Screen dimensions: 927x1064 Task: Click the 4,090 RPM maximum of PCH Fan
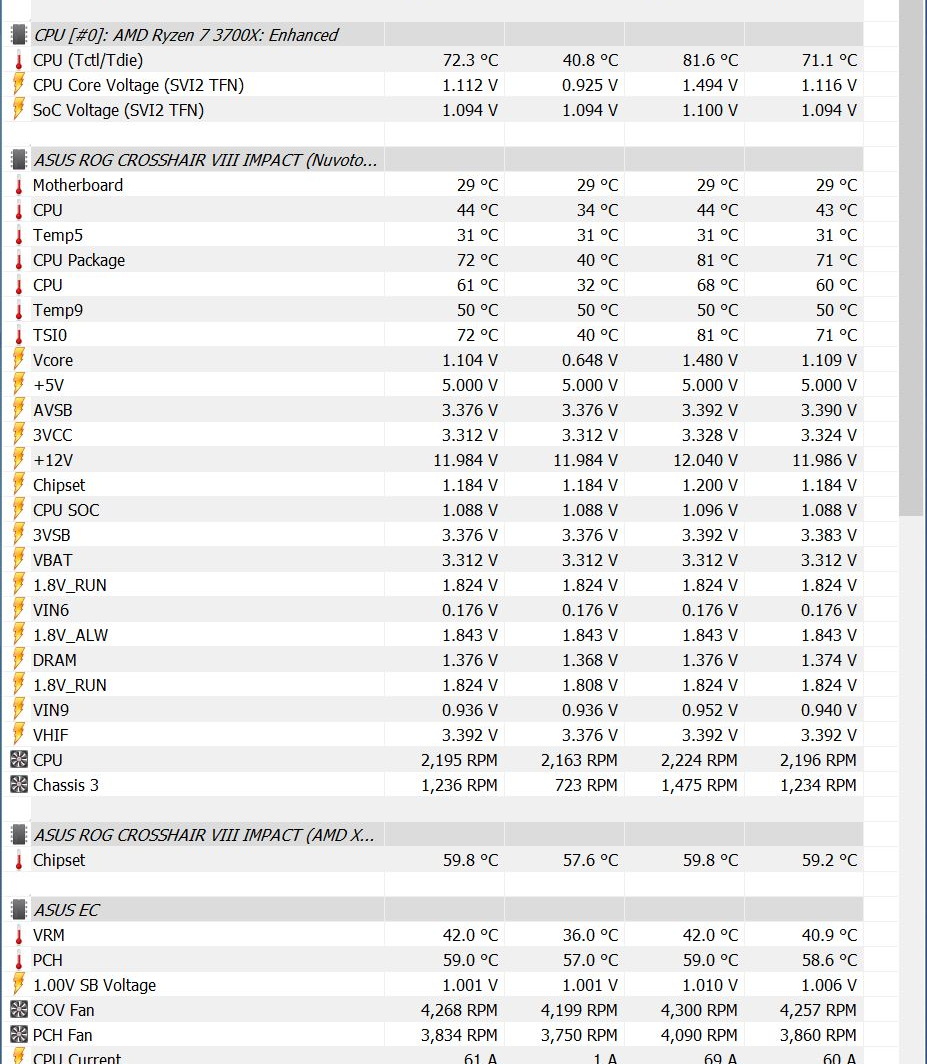[x=699, y=1035]
